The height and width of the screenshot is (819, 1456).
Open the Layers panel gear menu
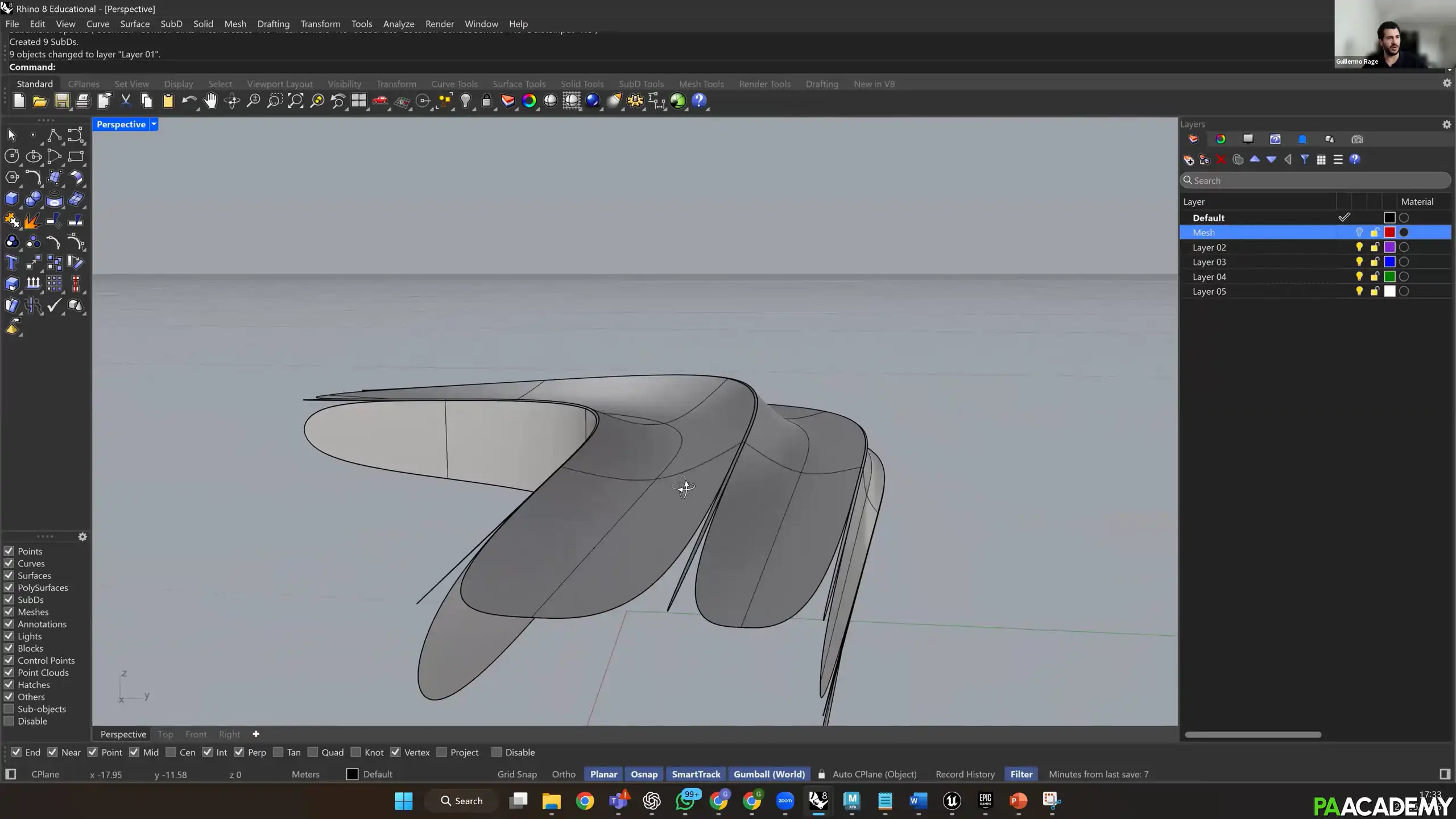click(x=1446, y=124)
